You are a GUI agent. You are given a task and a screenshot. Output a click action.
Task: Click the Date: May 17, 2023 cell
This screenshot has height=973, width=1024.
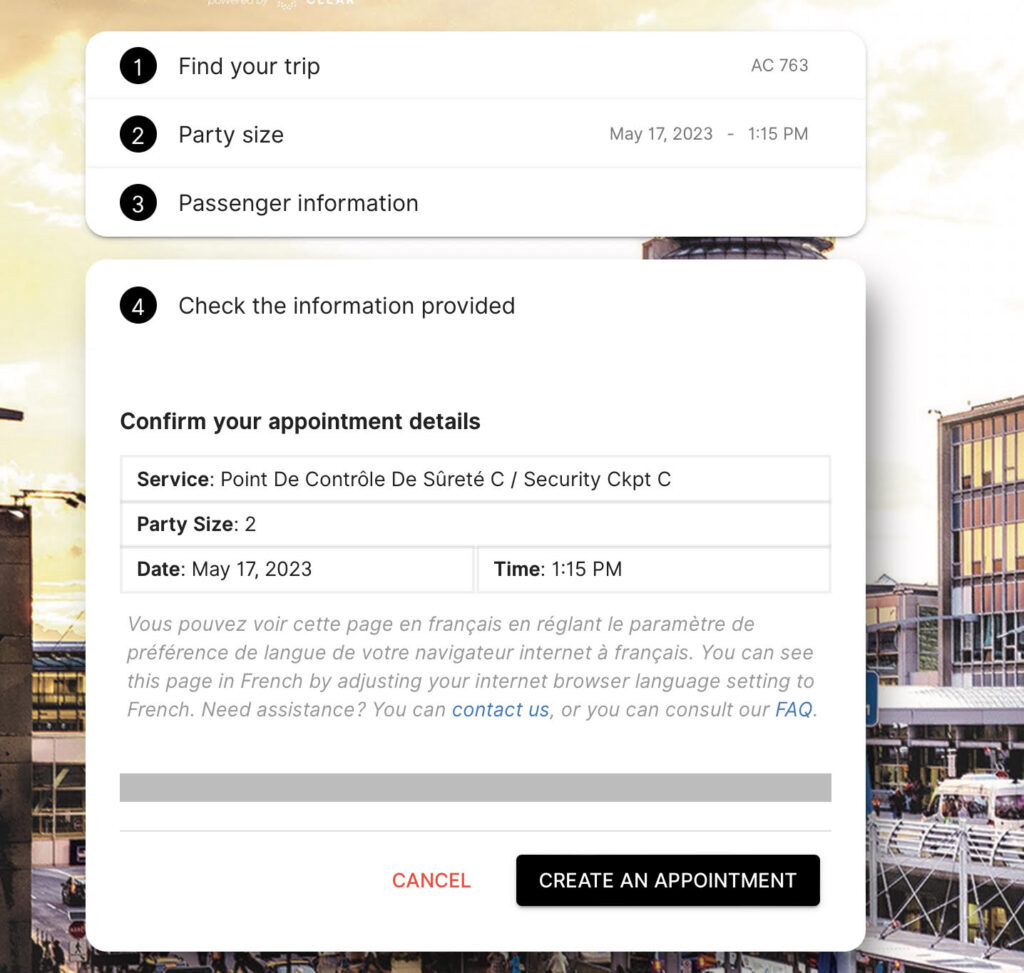[297, 569]
